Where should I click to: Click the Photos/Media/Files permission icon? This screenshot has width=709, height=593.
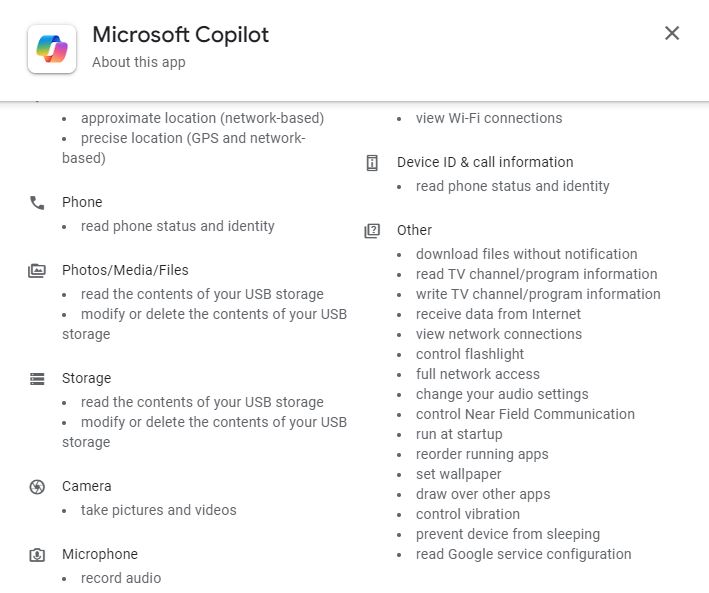tap(37, 270)
